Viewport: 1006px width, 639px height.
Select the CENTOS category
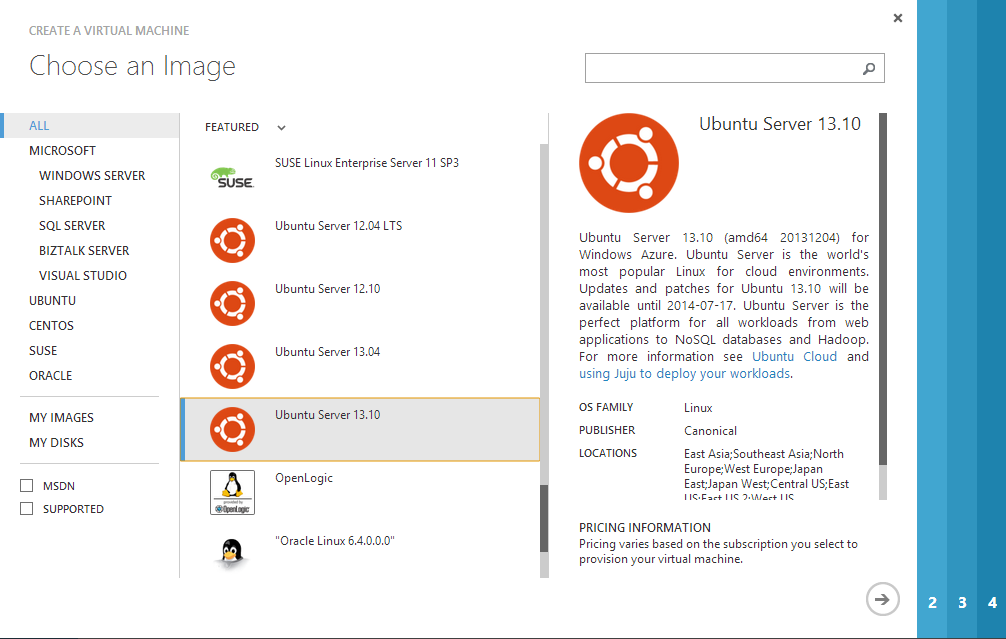click(x=51, y=326)
